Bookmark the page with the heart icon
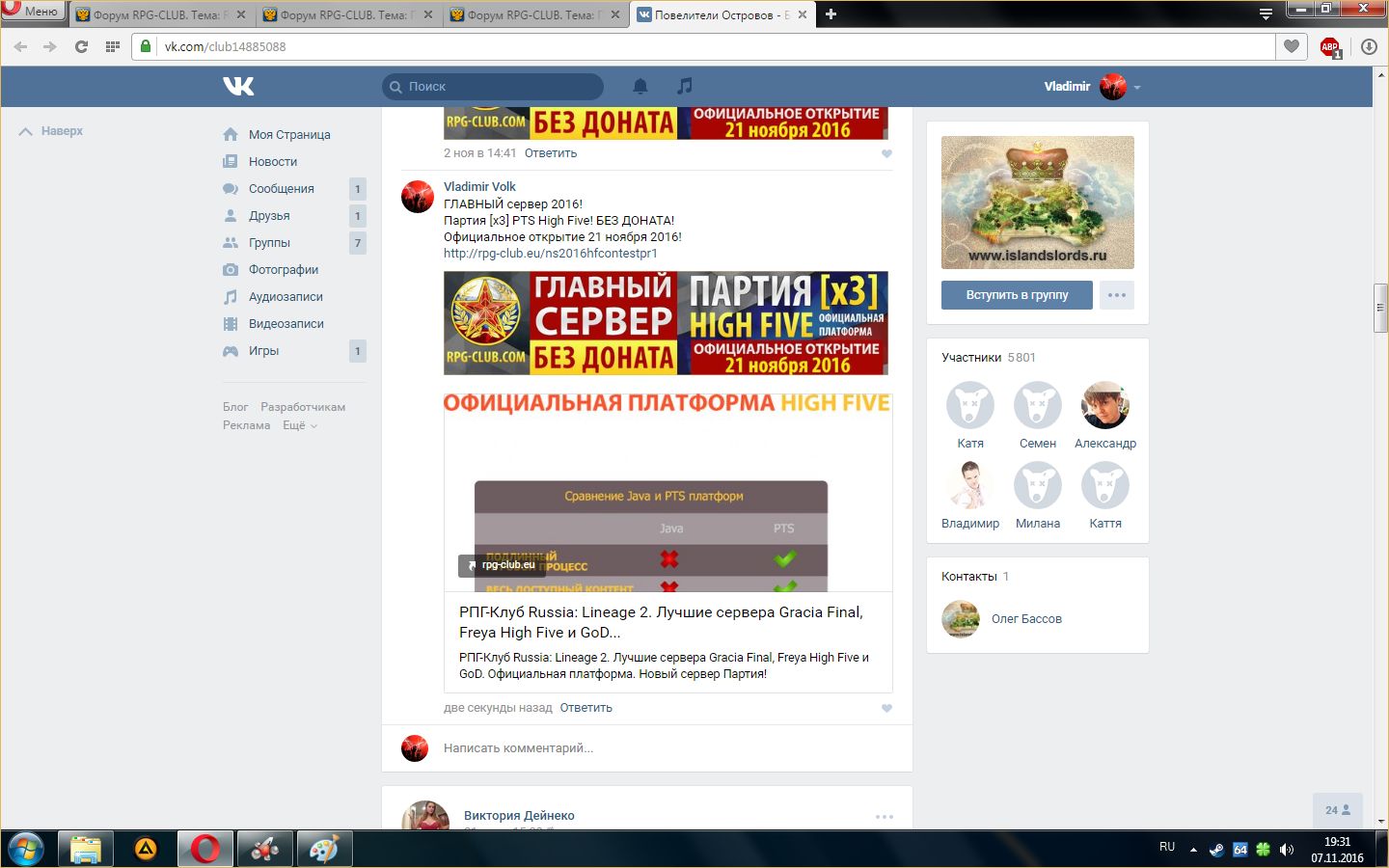 click(1292, 46)
